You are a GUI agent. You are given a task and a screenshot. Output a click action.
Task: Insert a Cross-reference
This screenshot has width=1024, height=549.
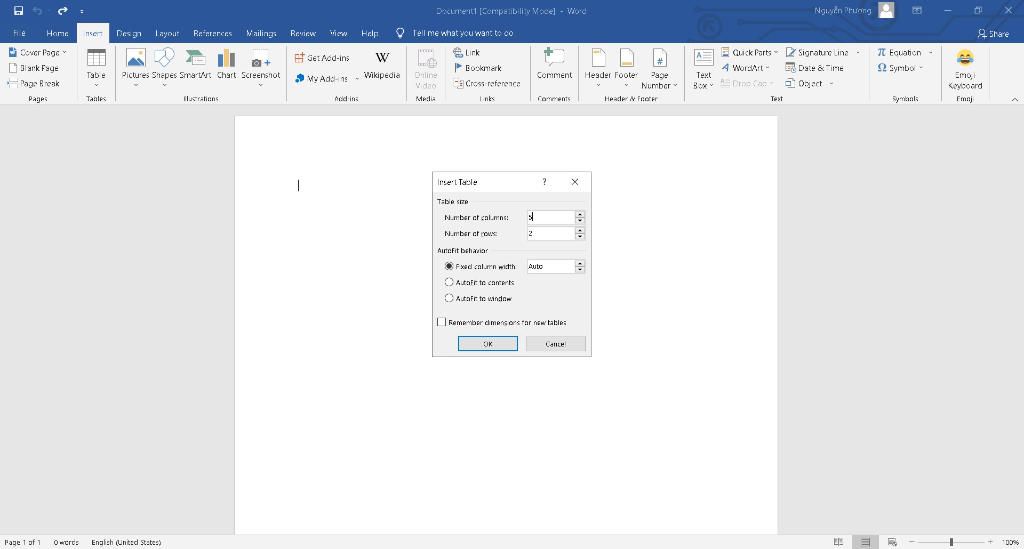487,84
